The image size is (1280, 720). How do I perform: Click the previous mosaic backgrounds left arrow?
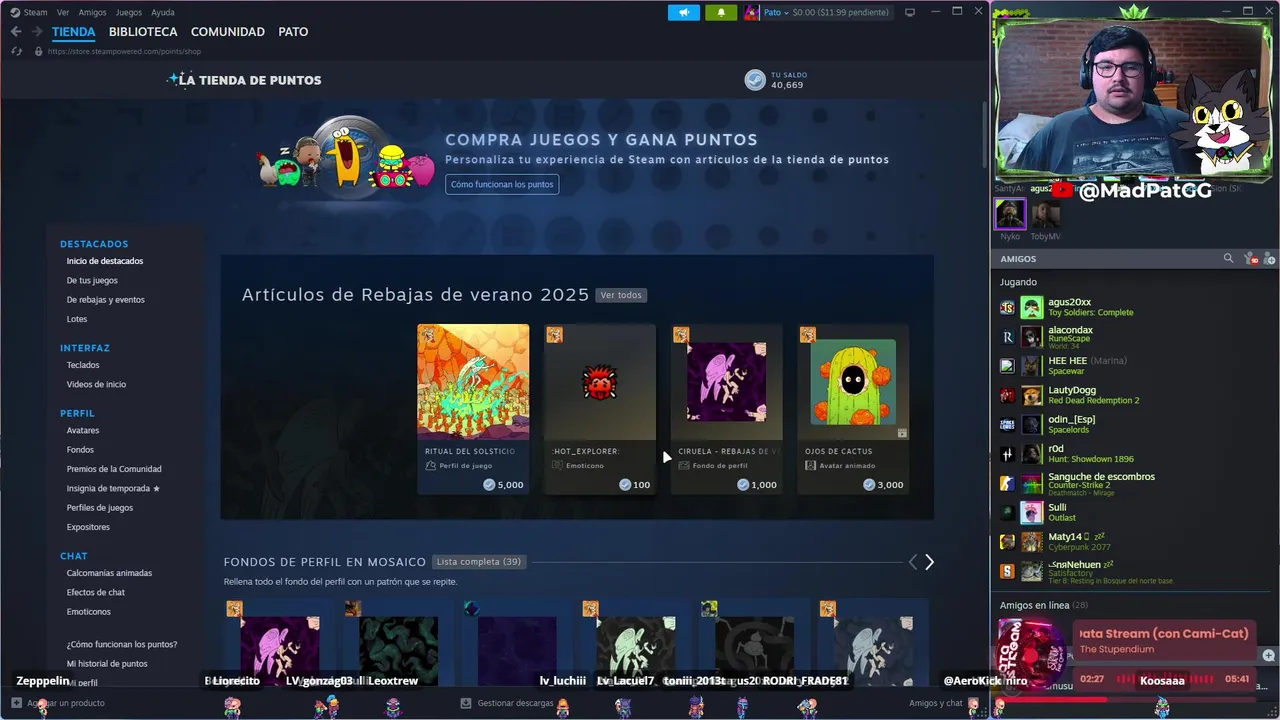pos(912,562)
